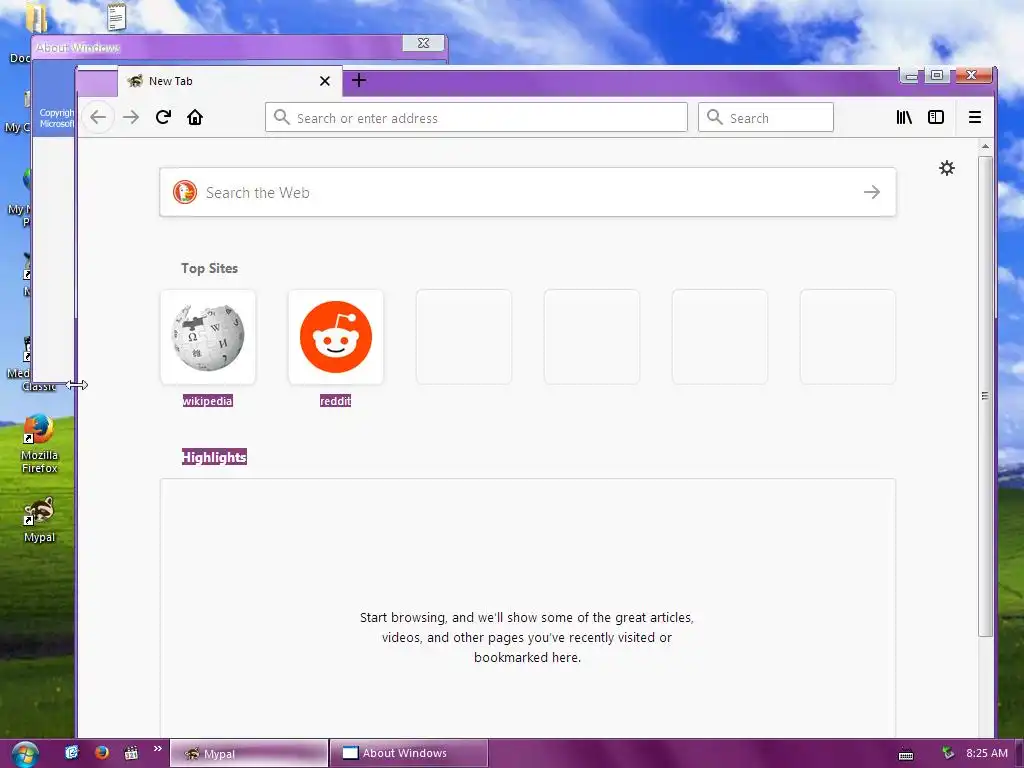Image resolution: width=1024 pixels, height=768 pixels.
Task: Close the About Windows dialog
Action: pyautogui.click(x=423, y=43)
